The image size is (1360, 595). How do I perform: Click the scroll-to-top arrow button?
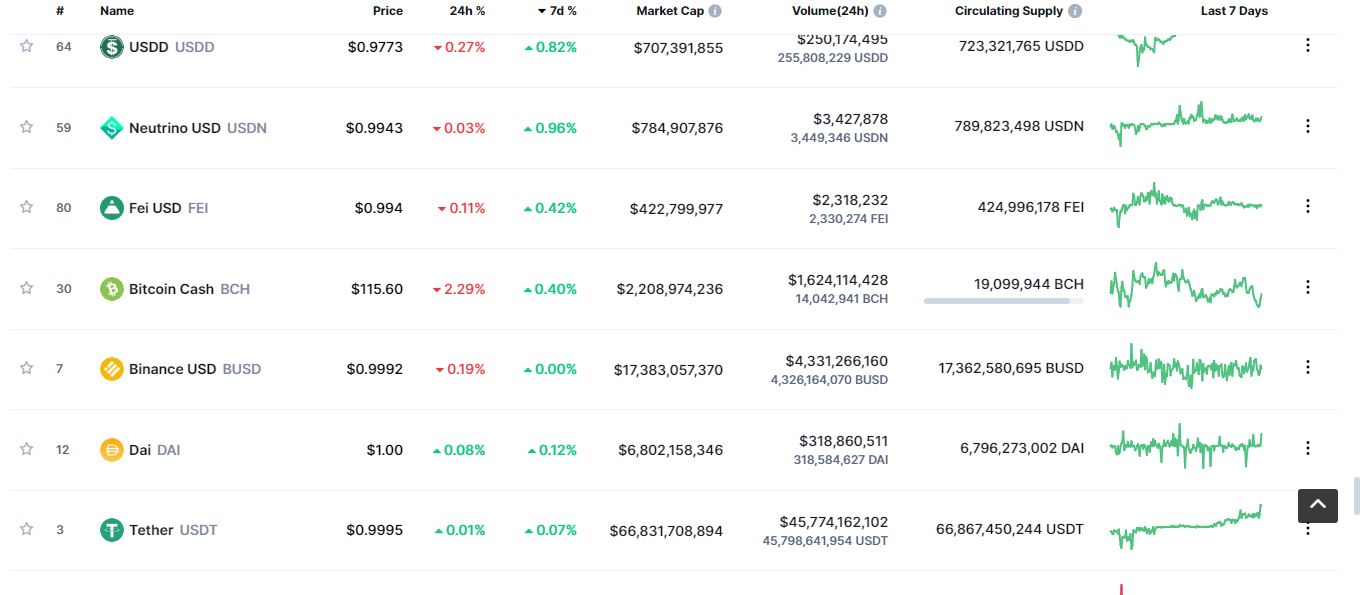click(x=1318, y=505)
